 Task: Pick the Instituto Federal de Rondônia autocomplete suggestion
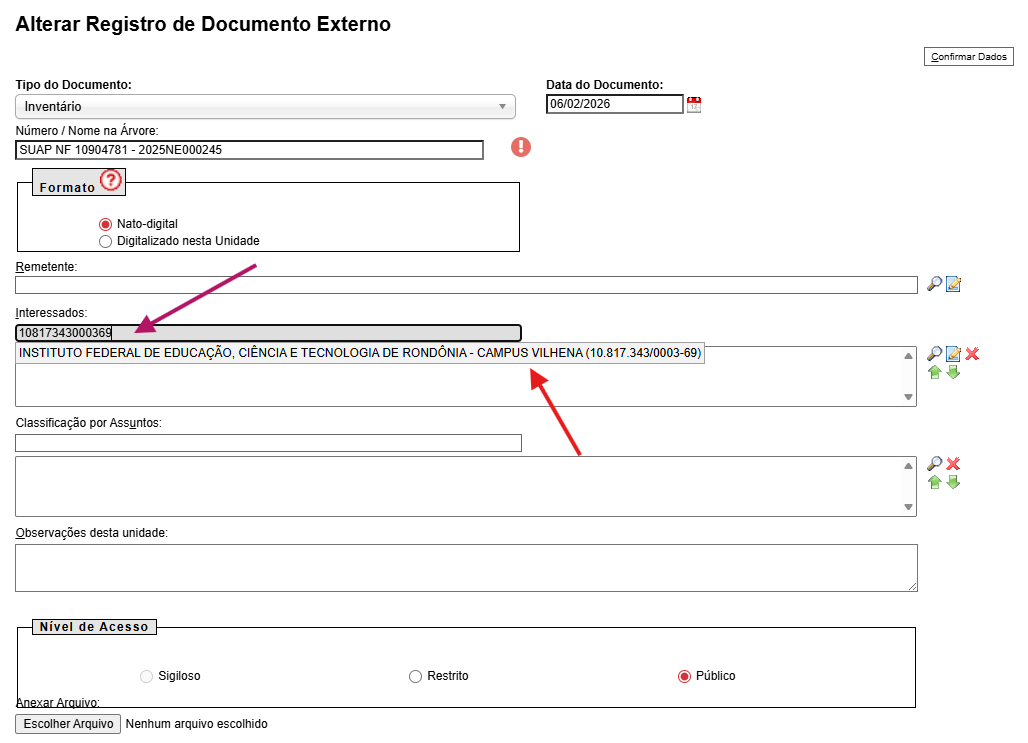click(x=360, y=354)
